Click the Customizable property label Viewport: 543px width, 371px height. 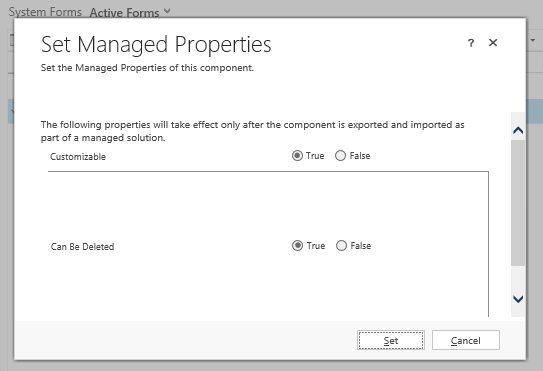click(78, 157)
